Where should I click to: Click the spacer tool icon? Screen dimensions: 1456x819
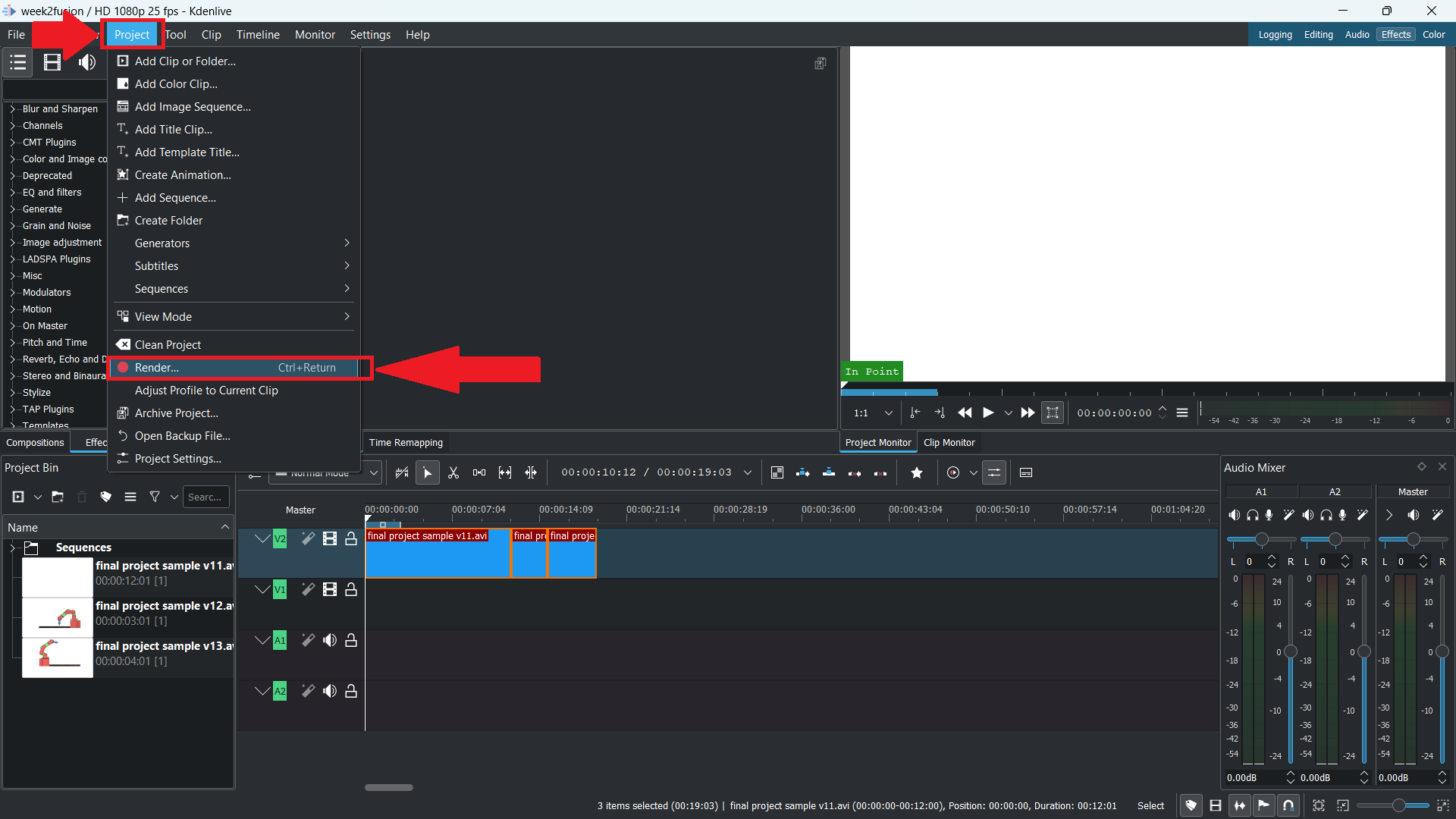479,472
